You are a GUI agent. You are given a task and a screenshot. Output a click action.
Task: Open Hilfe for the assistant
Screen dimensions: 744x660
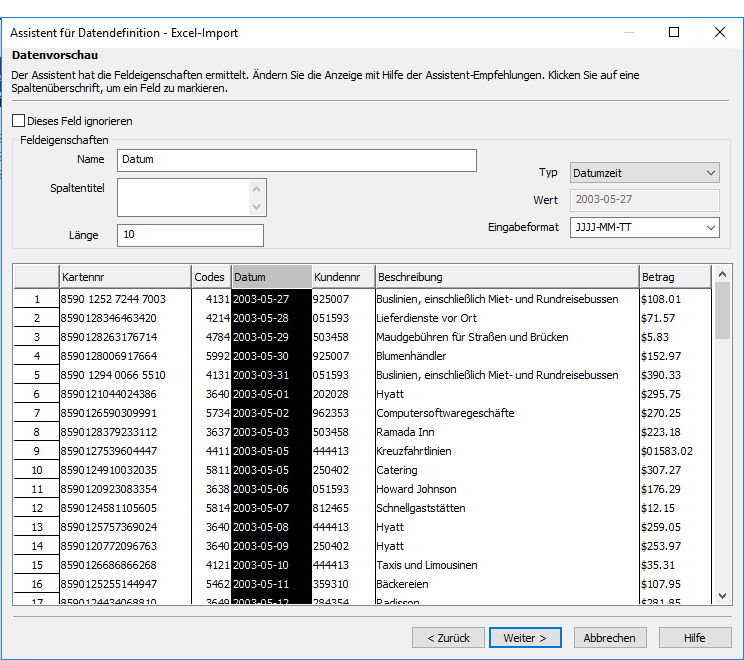pyautogui.click(x=694, y=638)
